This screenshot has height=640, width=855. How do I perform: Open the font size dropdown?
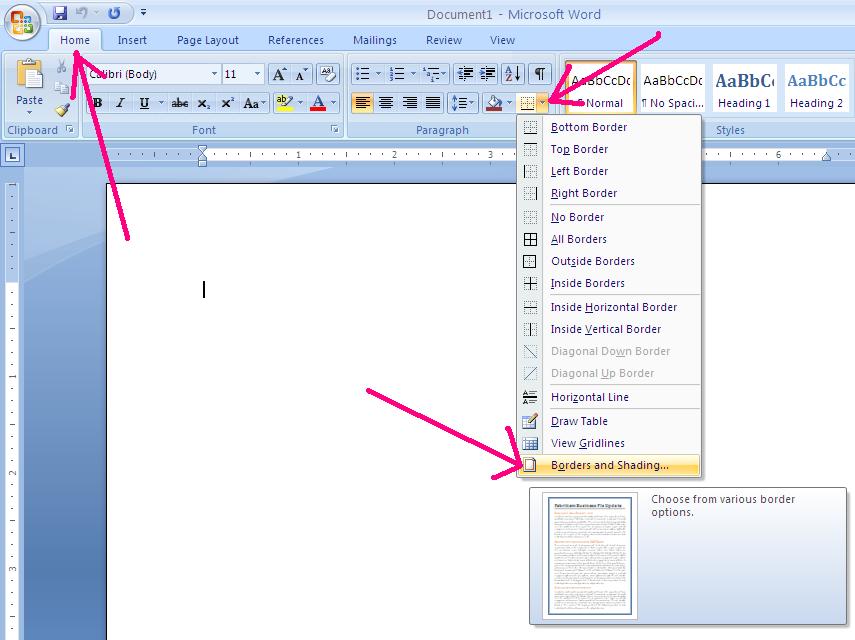tap(255, 74)
